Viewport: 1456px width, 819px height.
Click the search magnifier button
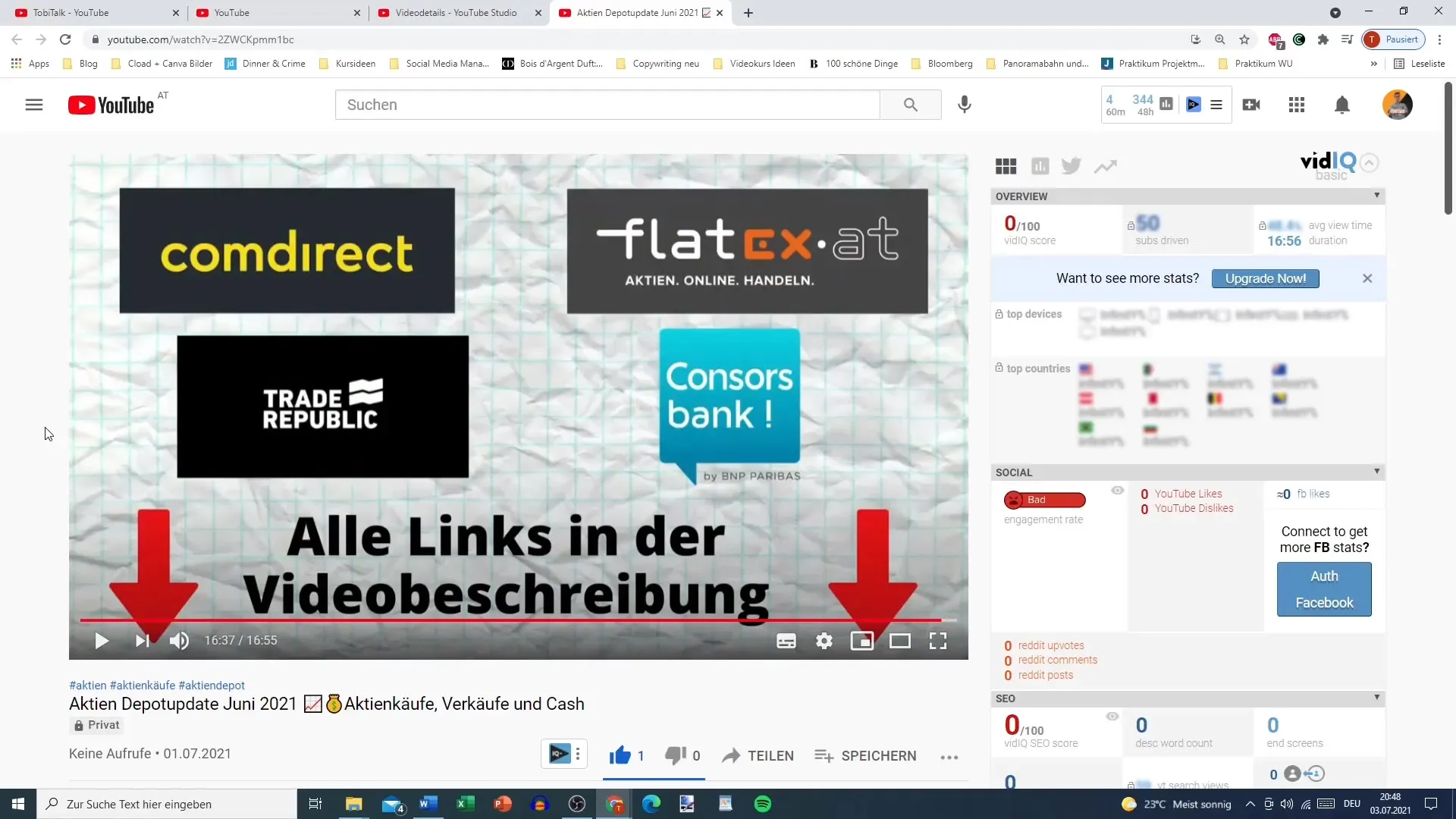coord(911,105)
